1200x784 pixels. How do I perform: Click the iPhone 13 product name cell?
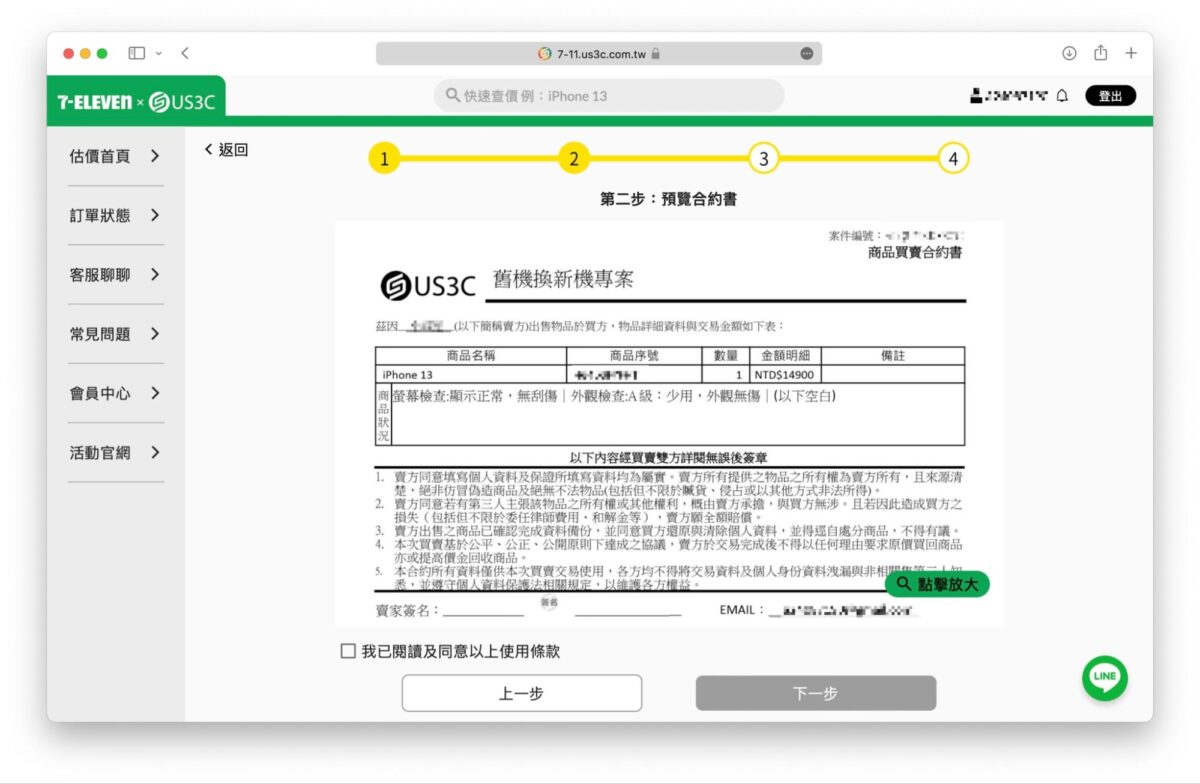(x=470, y=374)
